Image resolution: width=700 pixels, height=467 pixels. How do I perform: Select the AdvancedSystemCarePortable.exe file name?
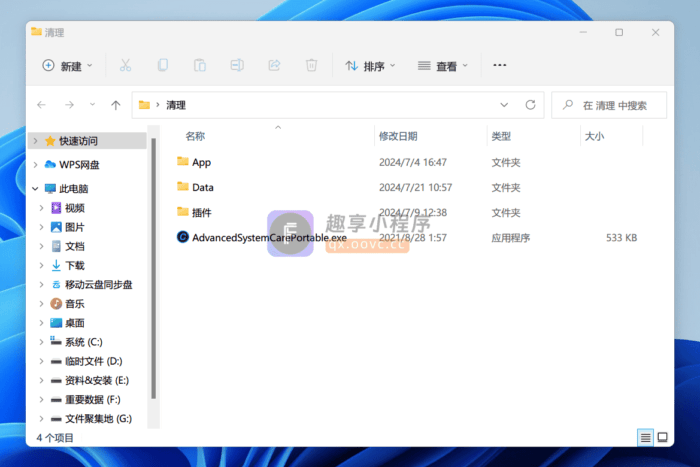point(269,238)
